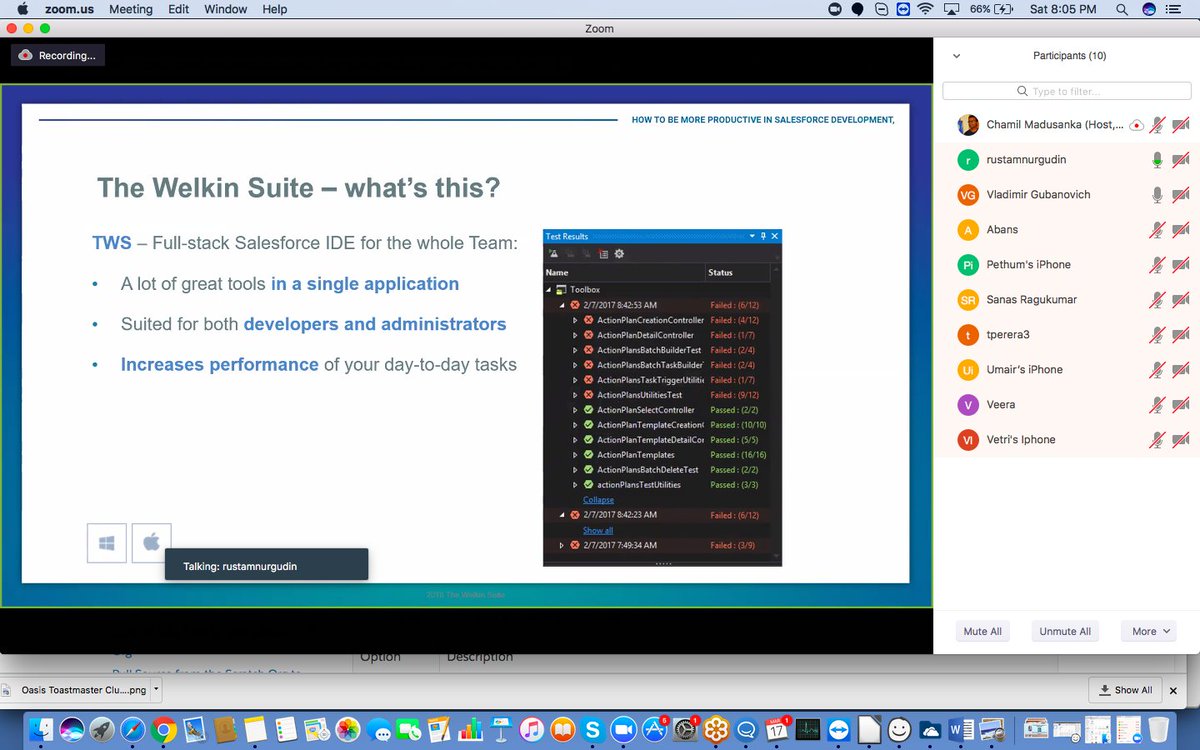Click the orange VG avatar
Image resolution: width=1200 pixels, height=750 pixels.
coord(968,195)
